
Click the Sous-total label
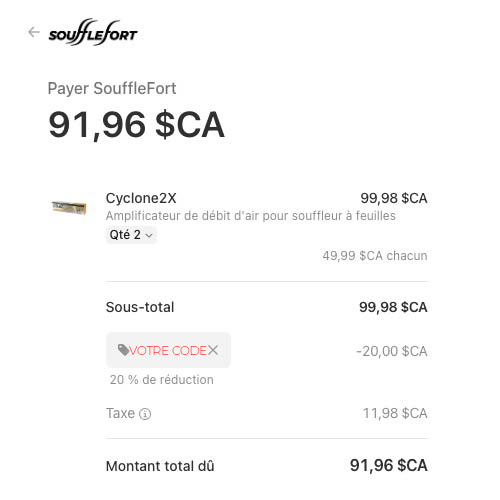coord(140,307)
